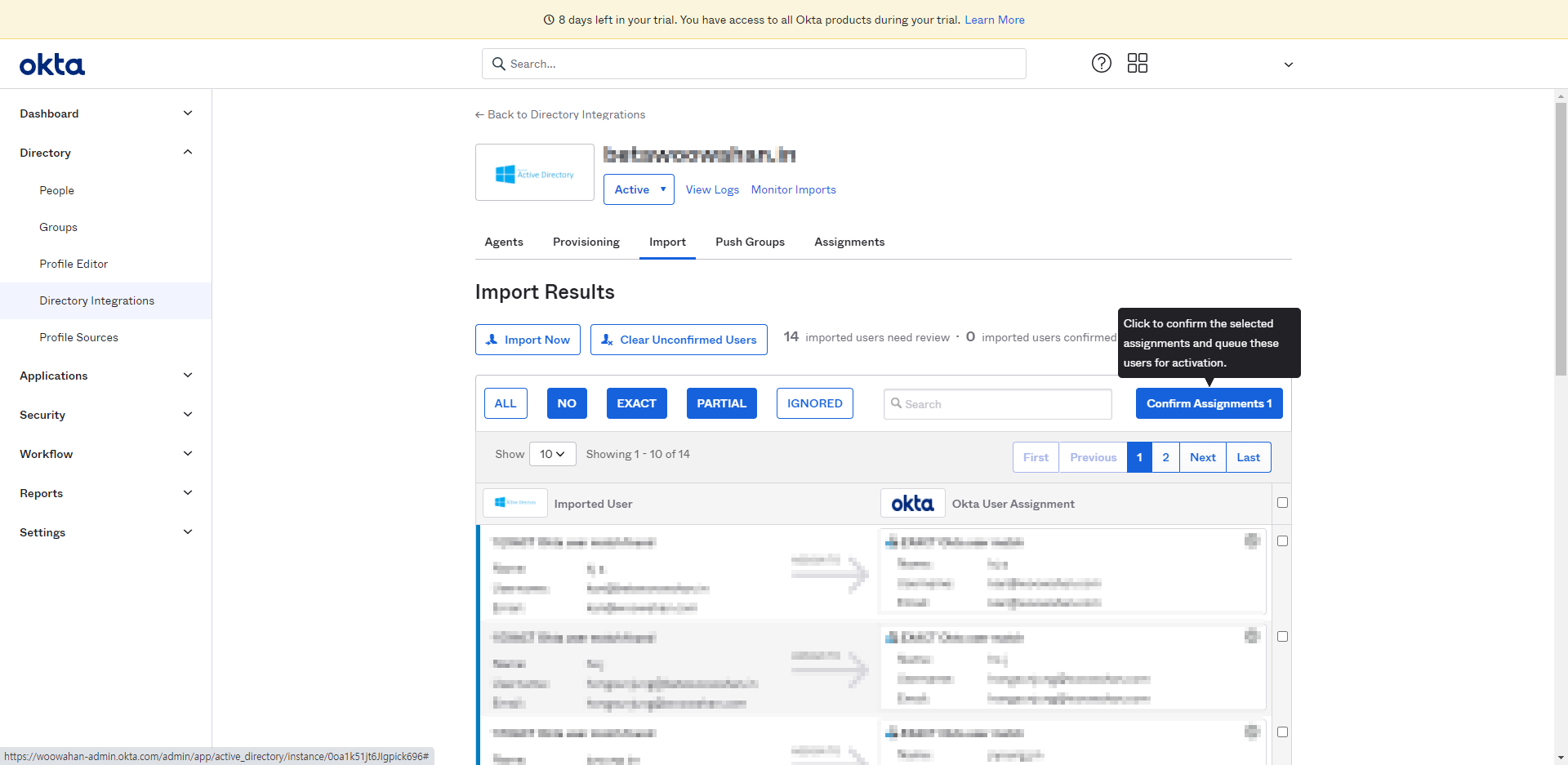Screen dimensions: 1568x765
Task: Focus the top global search field
Action: pyautogui.click(x=754, y=64)
